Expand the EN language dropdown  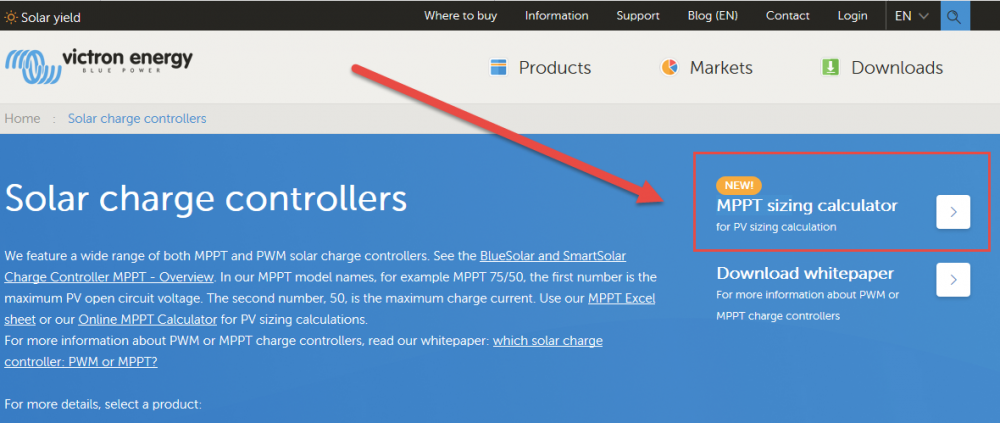coord(912,16)
